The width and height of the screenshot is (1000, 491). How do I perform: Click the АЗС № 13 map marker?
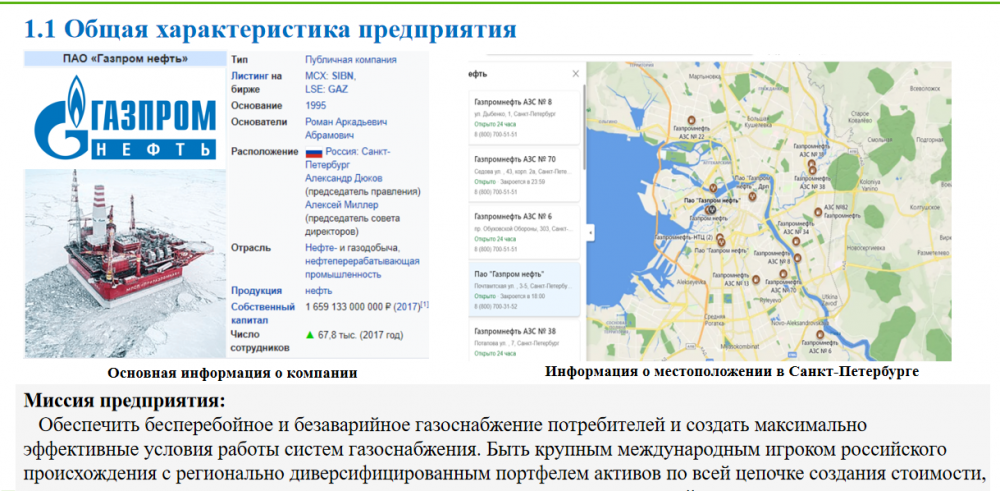(756, 279)
